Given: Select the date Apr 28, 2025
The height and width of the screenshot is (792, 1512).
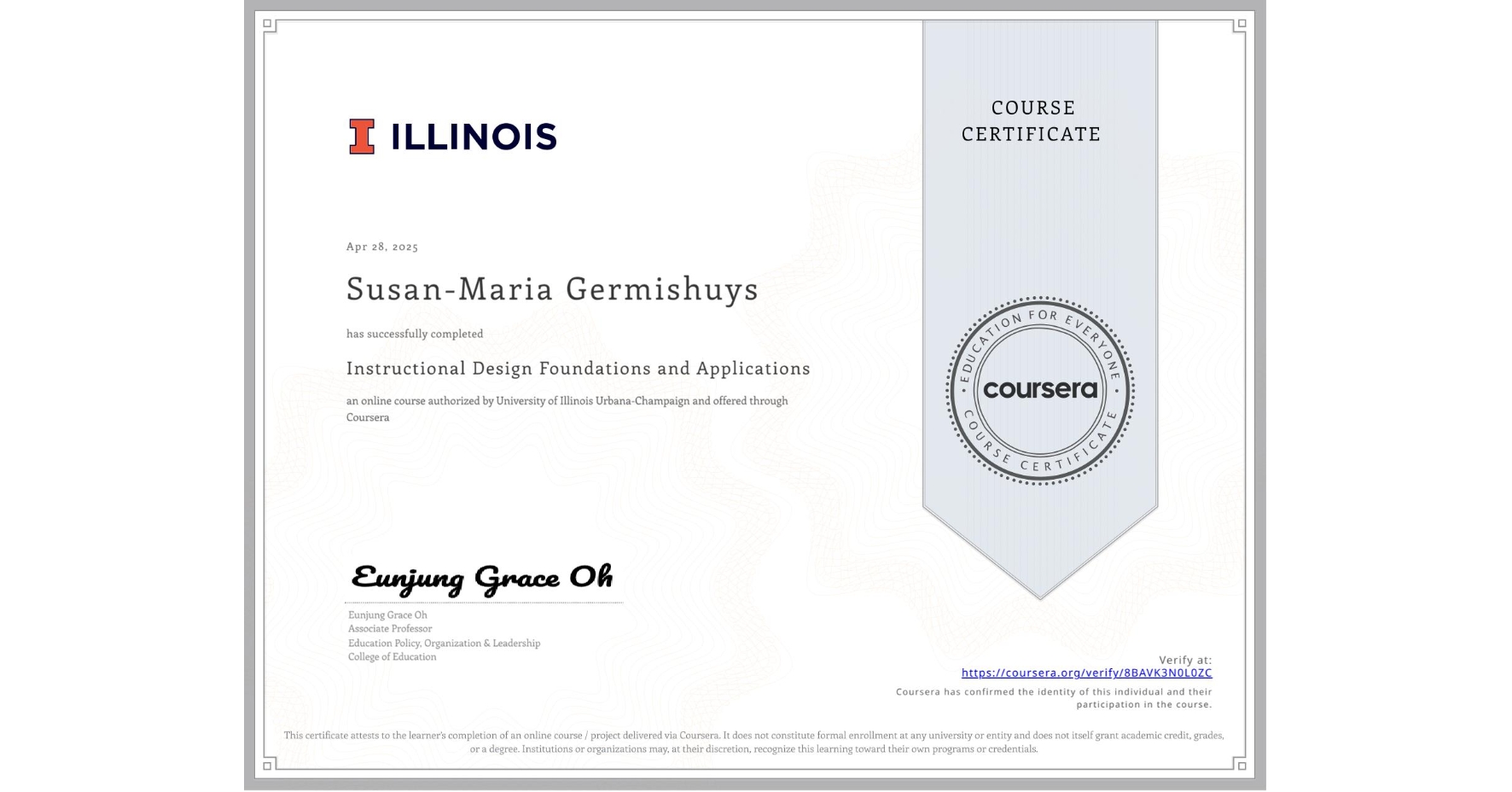Looking at the screenshot, I should 382,247.
